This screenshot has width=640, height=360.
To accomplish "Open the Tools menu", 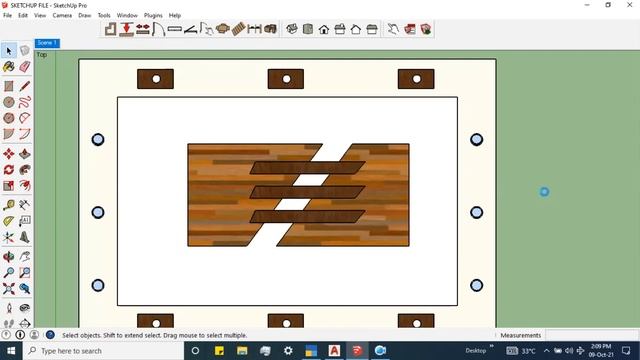I will (x=104, y=15).
